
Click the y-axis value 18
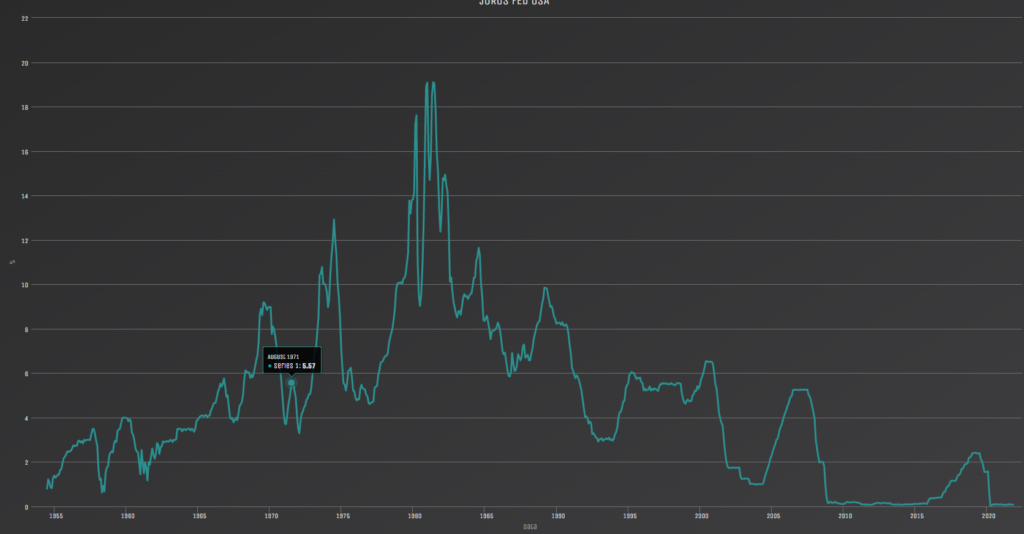click(25, 108)
